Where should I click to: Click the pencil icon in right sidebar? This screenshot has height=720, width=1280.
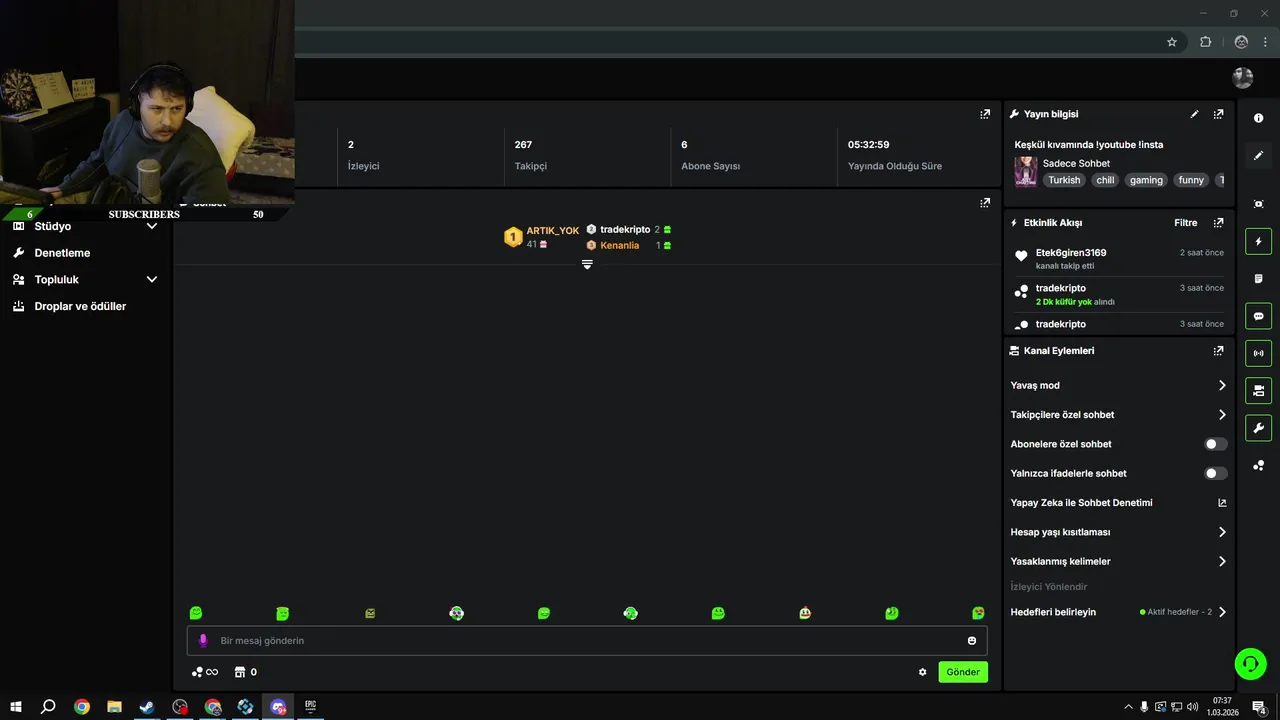pos(1258,155)
